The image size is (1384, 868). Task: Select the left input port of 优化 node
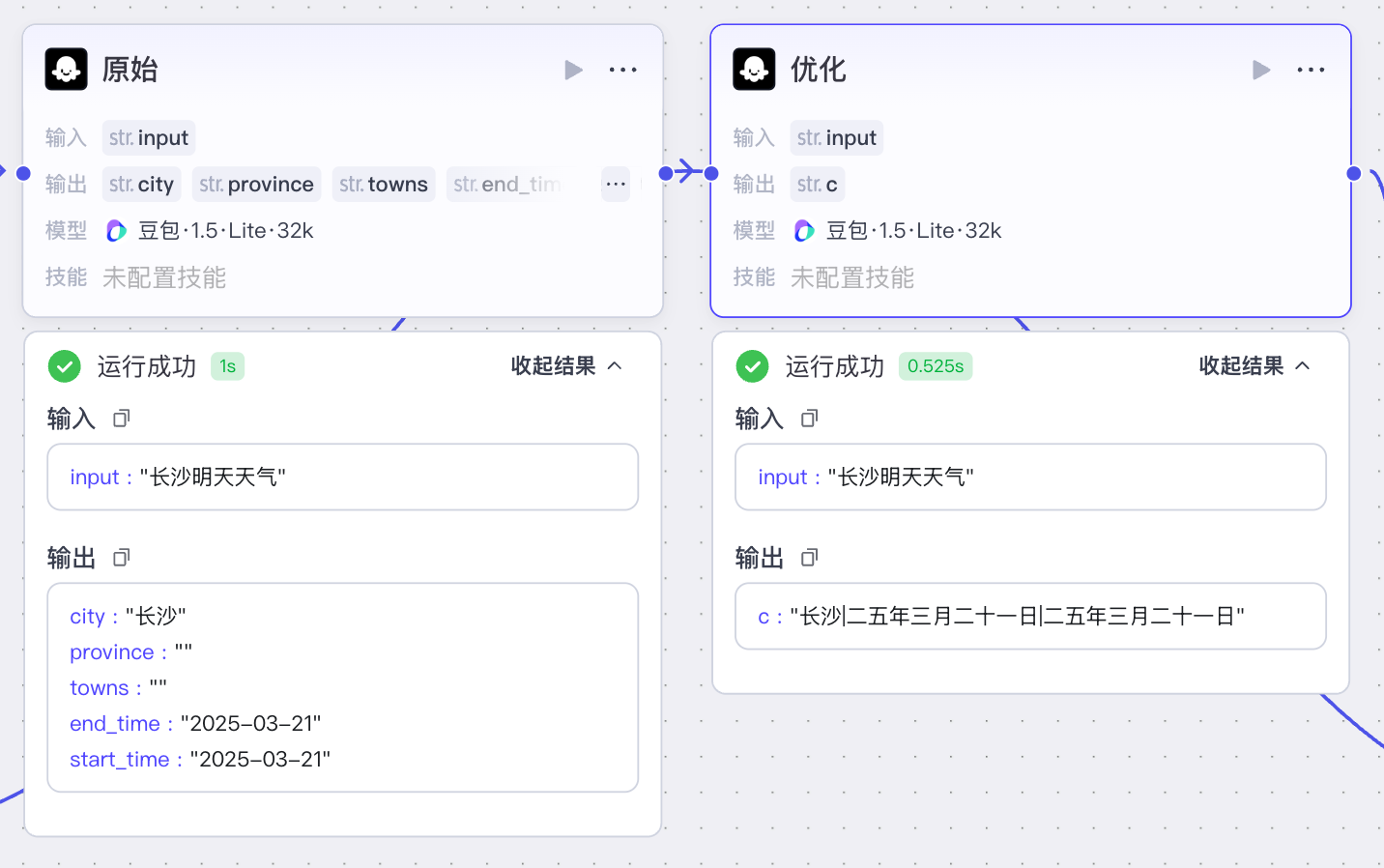pyautogui.click(x=711, y=174)
